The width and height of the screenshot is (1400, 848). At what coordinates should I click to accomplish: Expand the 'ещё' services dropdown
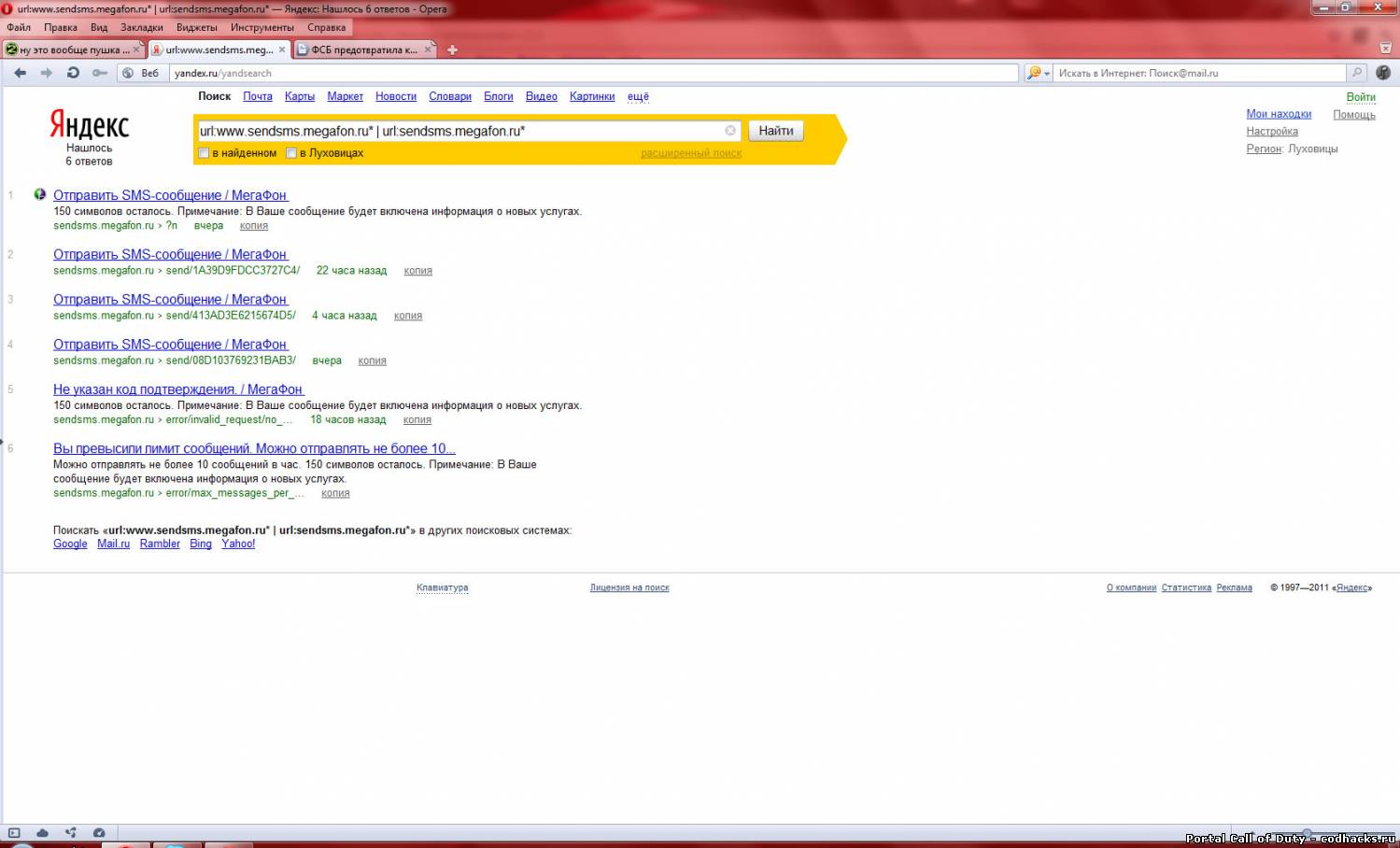point(638,96)
